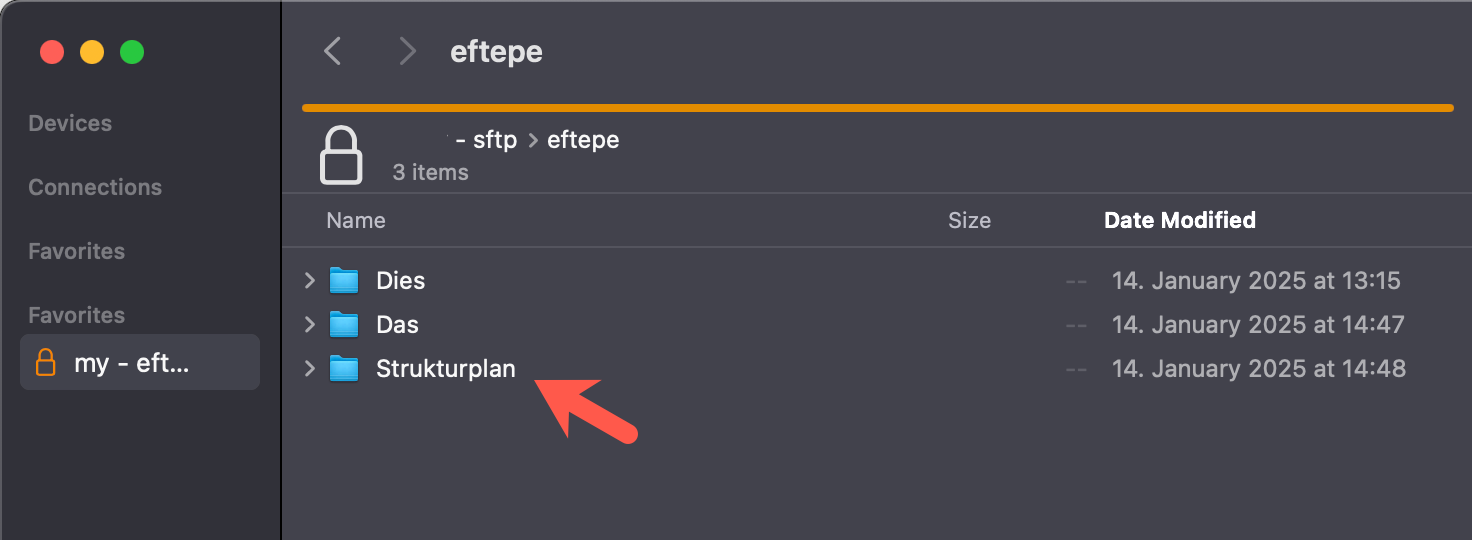The width and height of the screenshot is (1472, 540).
Task: Open the "my - eft…" favorite connection
Action: pyautogui.click(x=131, y=362)
